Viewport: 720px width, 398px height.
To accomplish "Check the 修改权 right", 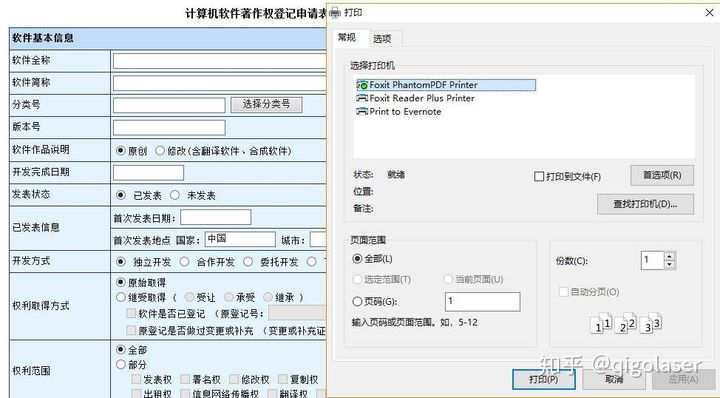I will [x=234, y=379].
